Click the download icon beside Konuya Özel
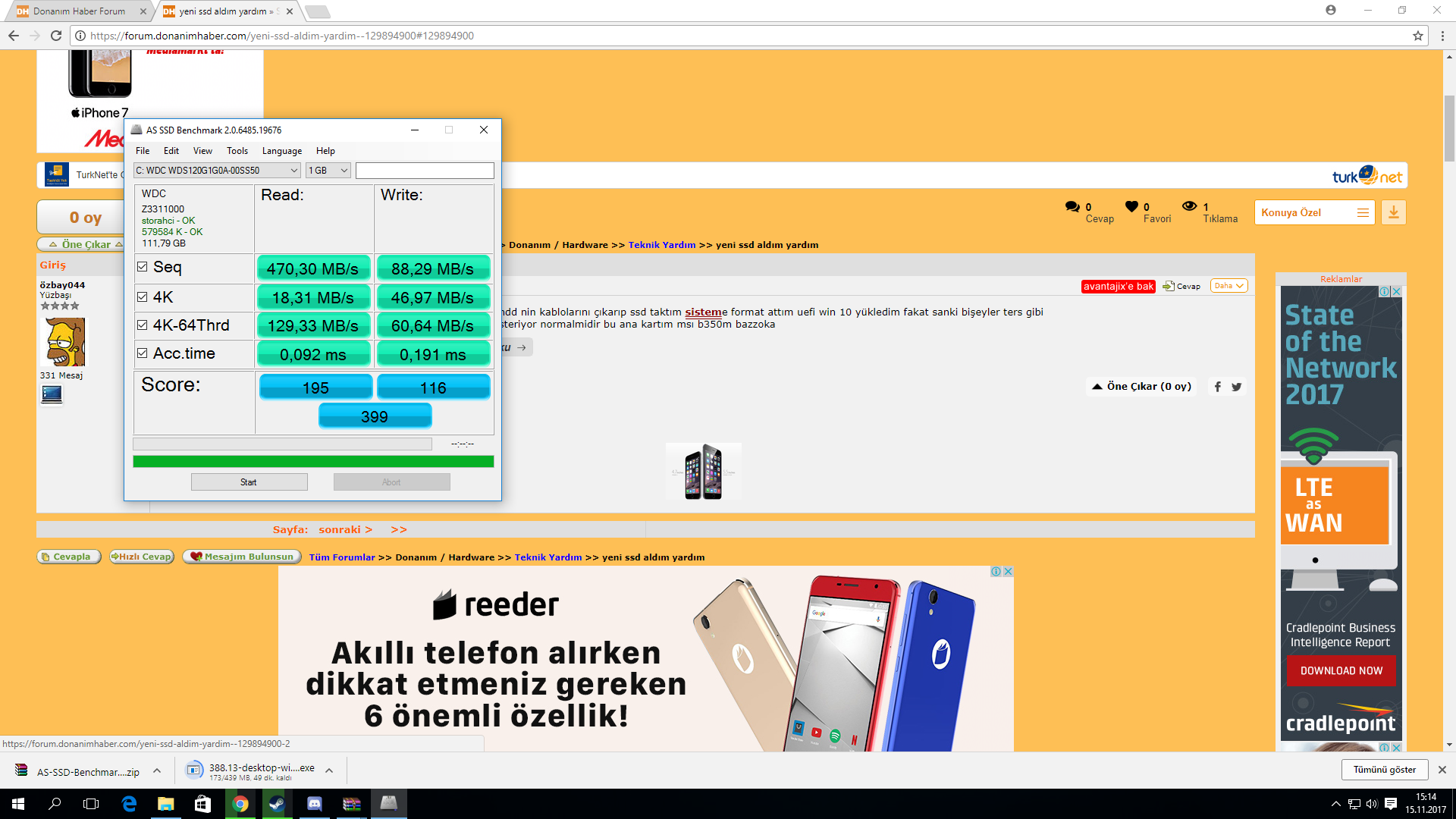Screen dimensions: 1456x819 point(1393,213)
